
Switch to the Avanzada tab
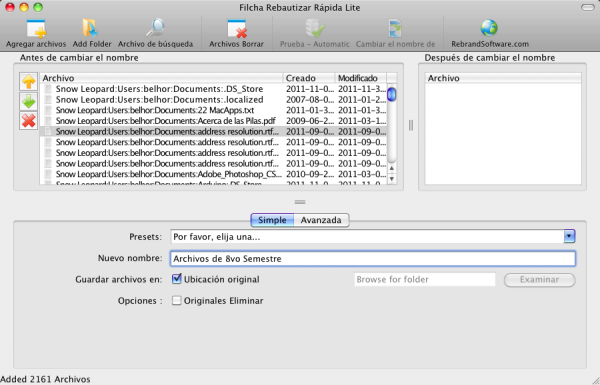click(x=321, y=220)
